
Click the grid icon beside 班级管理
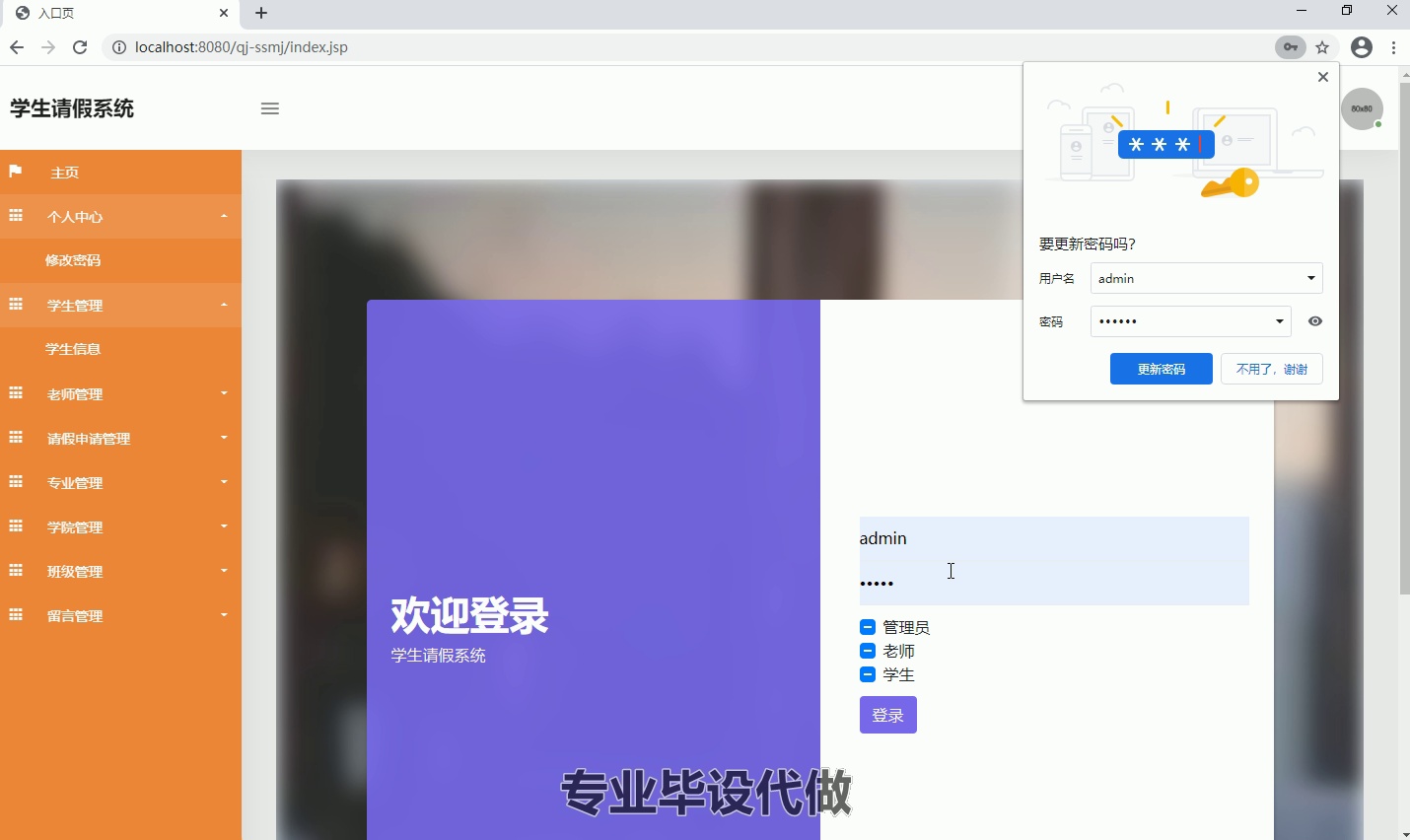[x=16, y=571]
